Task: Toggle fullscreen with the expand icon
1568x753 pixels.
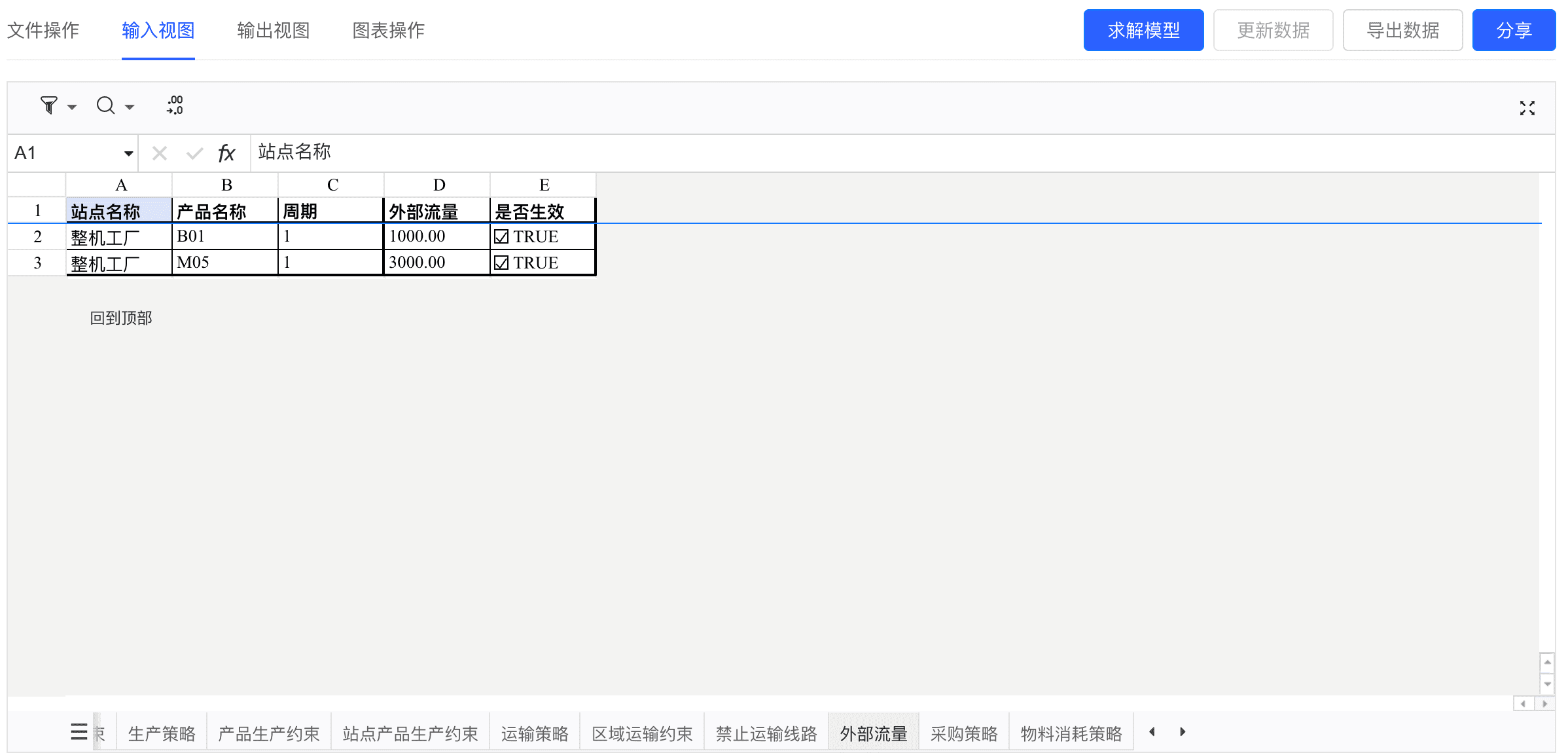Action: (1527, 108)
